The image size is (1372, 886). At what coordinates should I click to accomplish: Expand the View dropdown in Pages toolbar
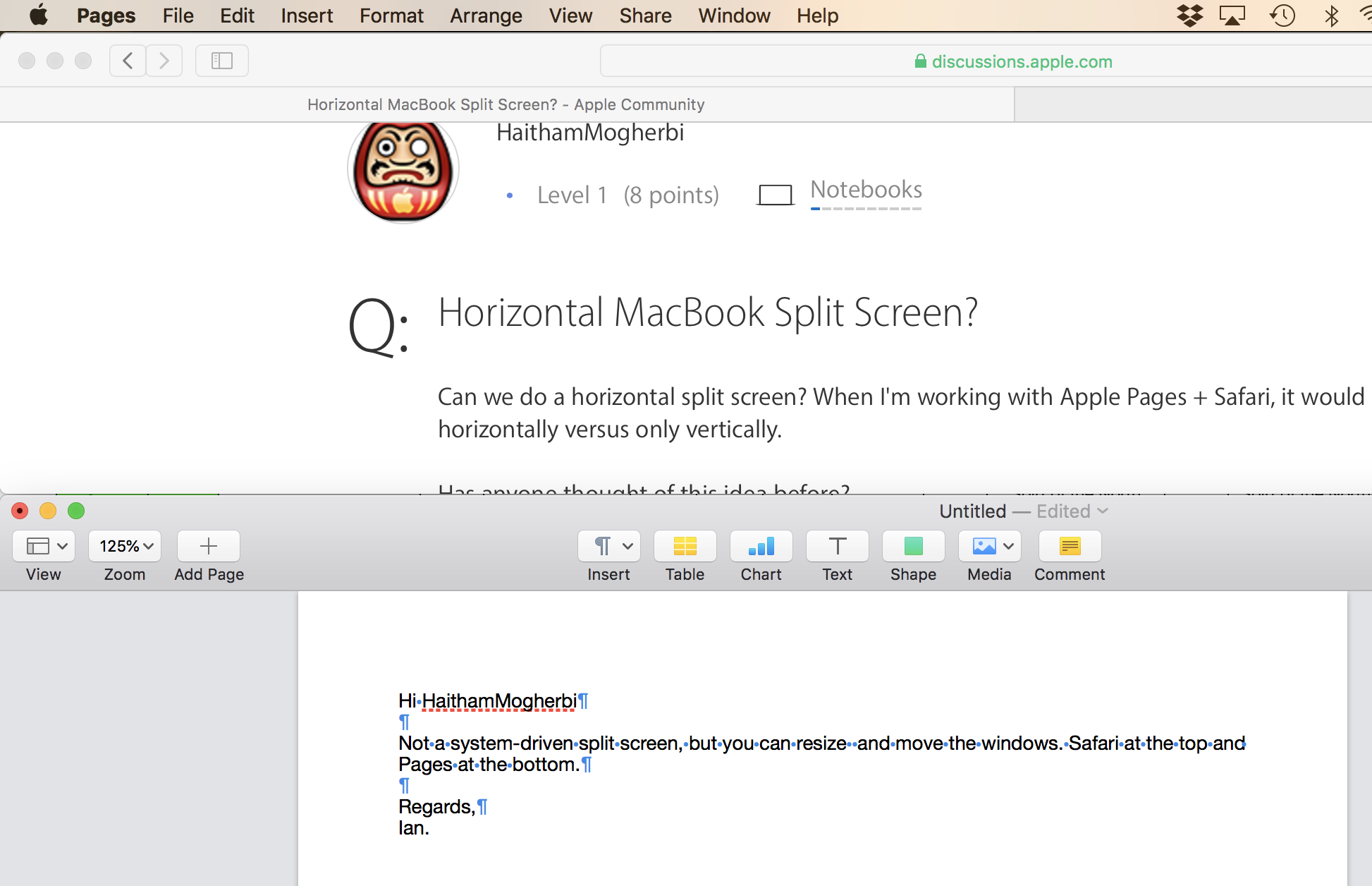click(x=44, y=547)
